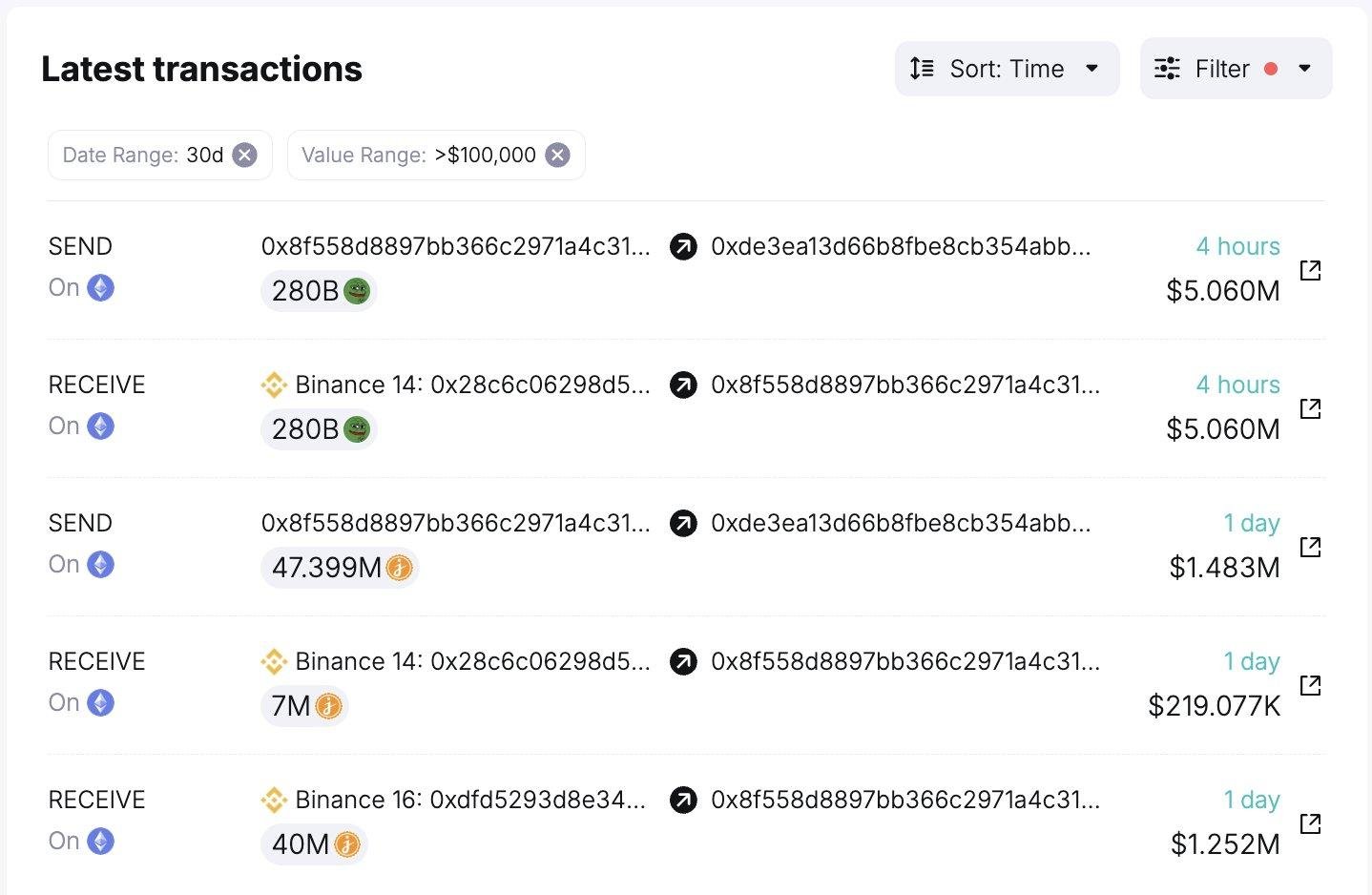Click the Ethereum chain icon in first SEND row
1372x895 pixels.
pos(101,287)
